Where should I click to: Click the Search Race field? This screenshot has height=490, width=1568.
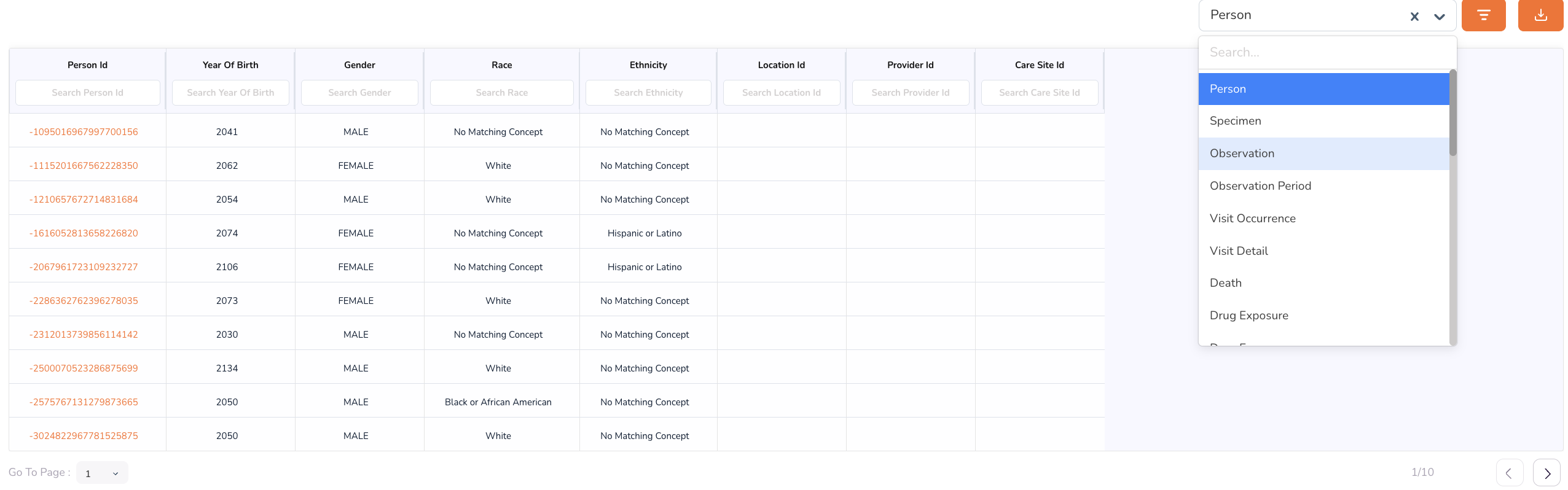click(501, 93)
